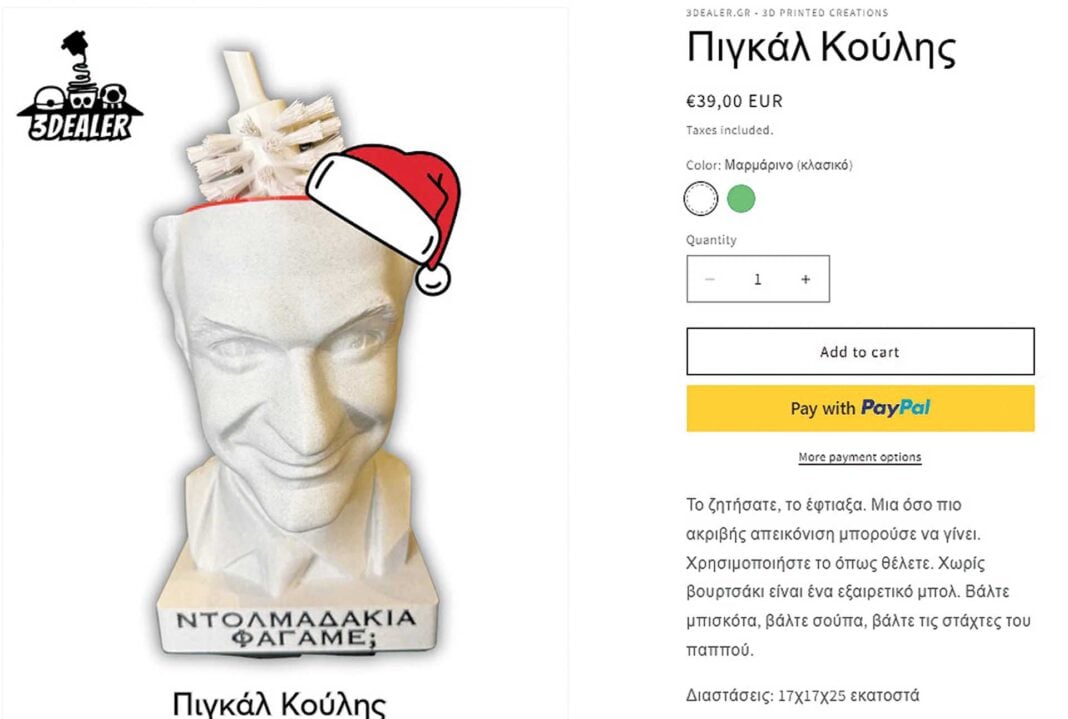
Task: Click the Πιγκάλ Κούλης product title heading
Action: coord(821,48)
